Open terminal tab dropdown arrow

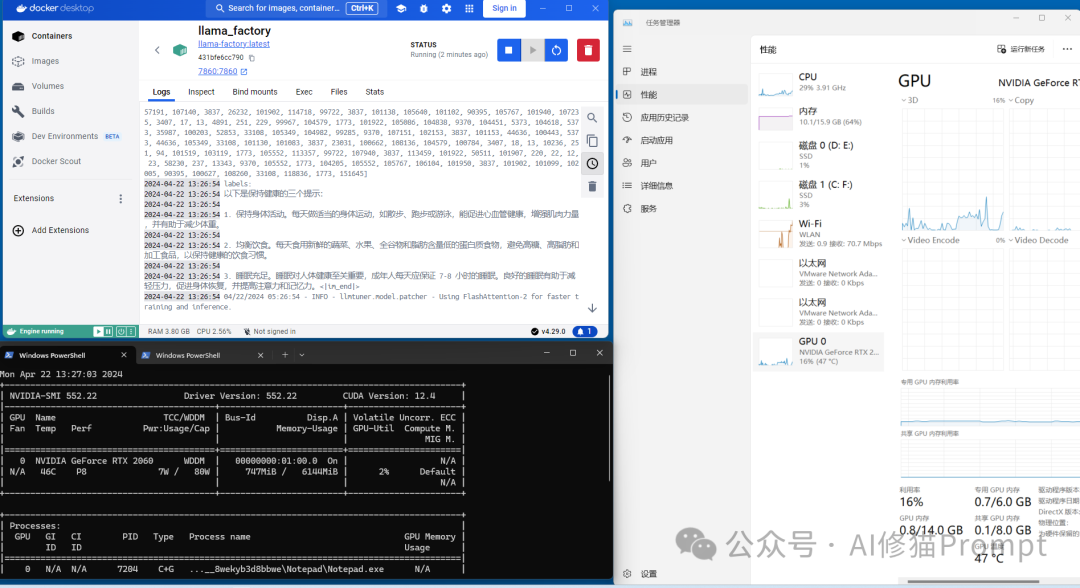point(302,355)
